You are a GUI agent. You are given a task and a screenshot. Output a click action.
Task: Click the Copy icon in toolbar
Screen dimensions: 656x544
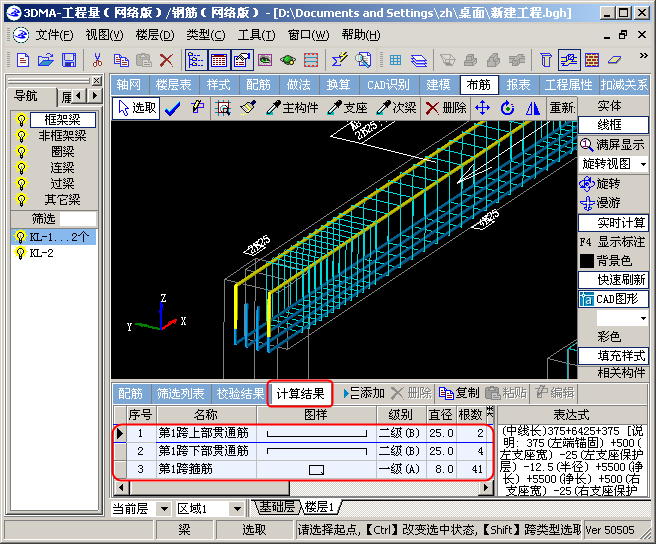[x=121, y=60]
